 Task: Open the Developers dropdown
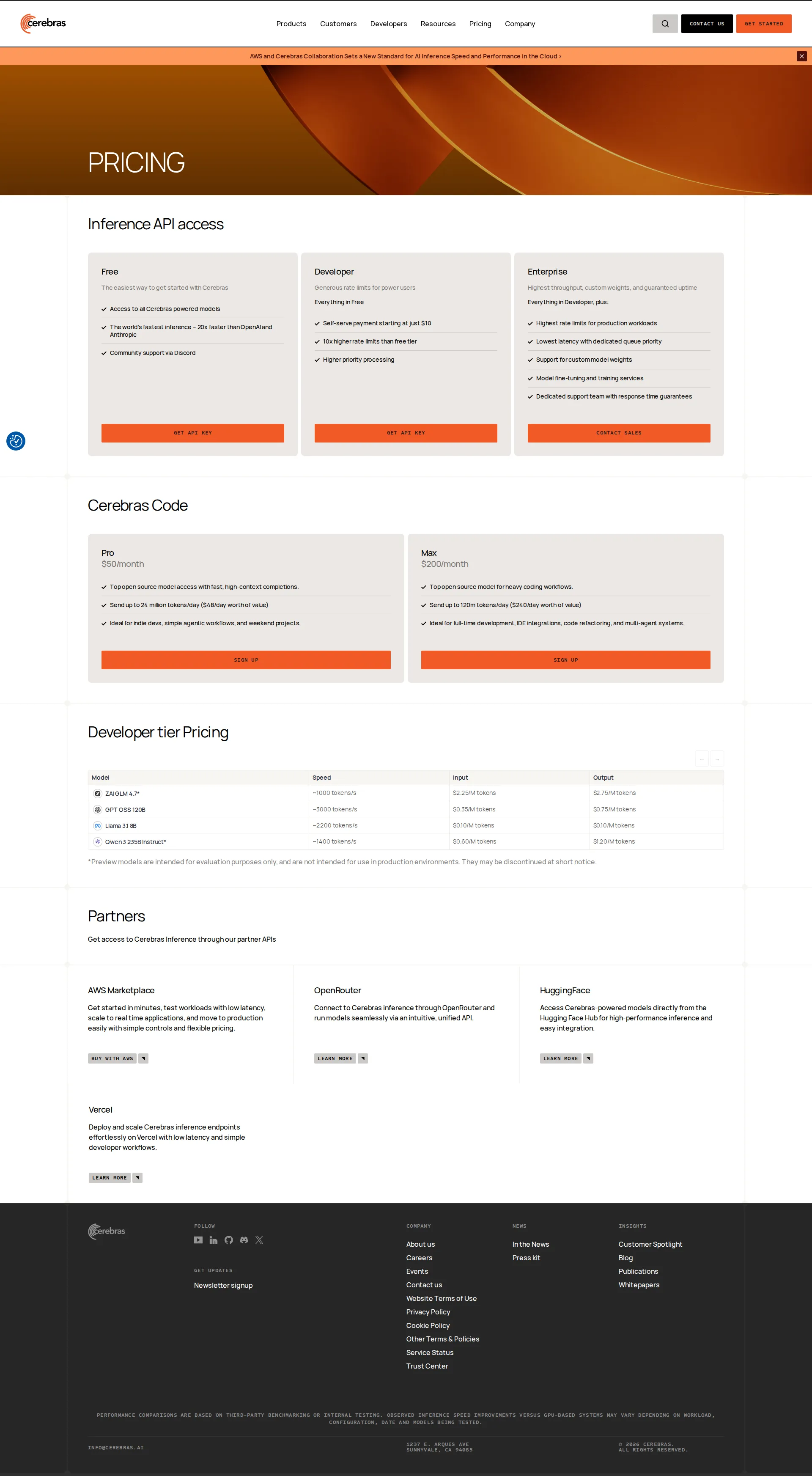point(389,24)
